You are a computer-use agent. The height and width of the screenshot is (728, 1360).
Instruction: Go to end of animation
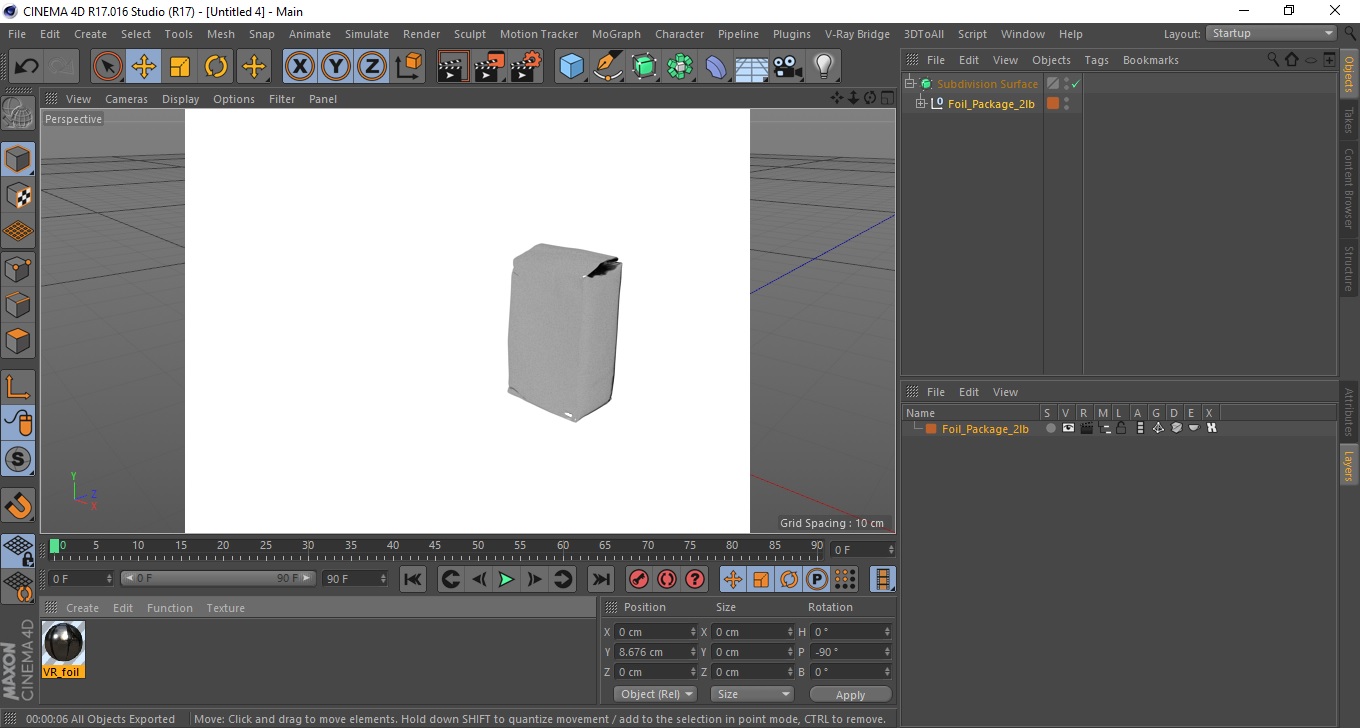pos(600,579)
